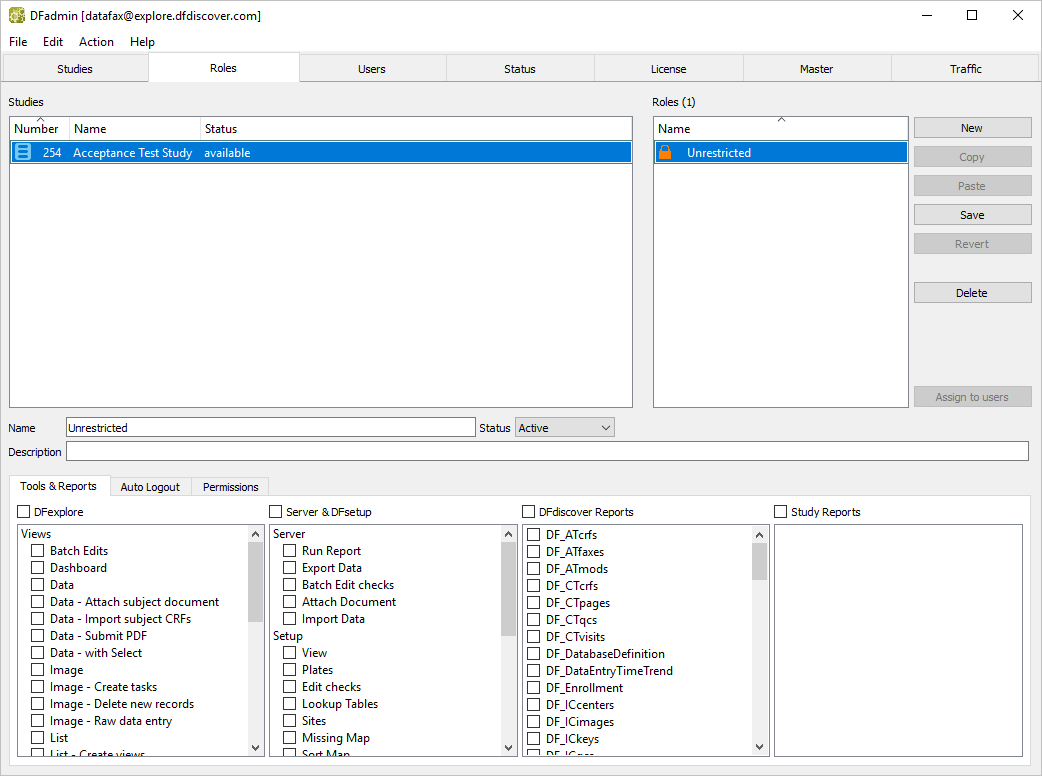This screenshot has height=776, width=1042.
Task: Tick the Export Data checkbox
Action: pos(290,568)
